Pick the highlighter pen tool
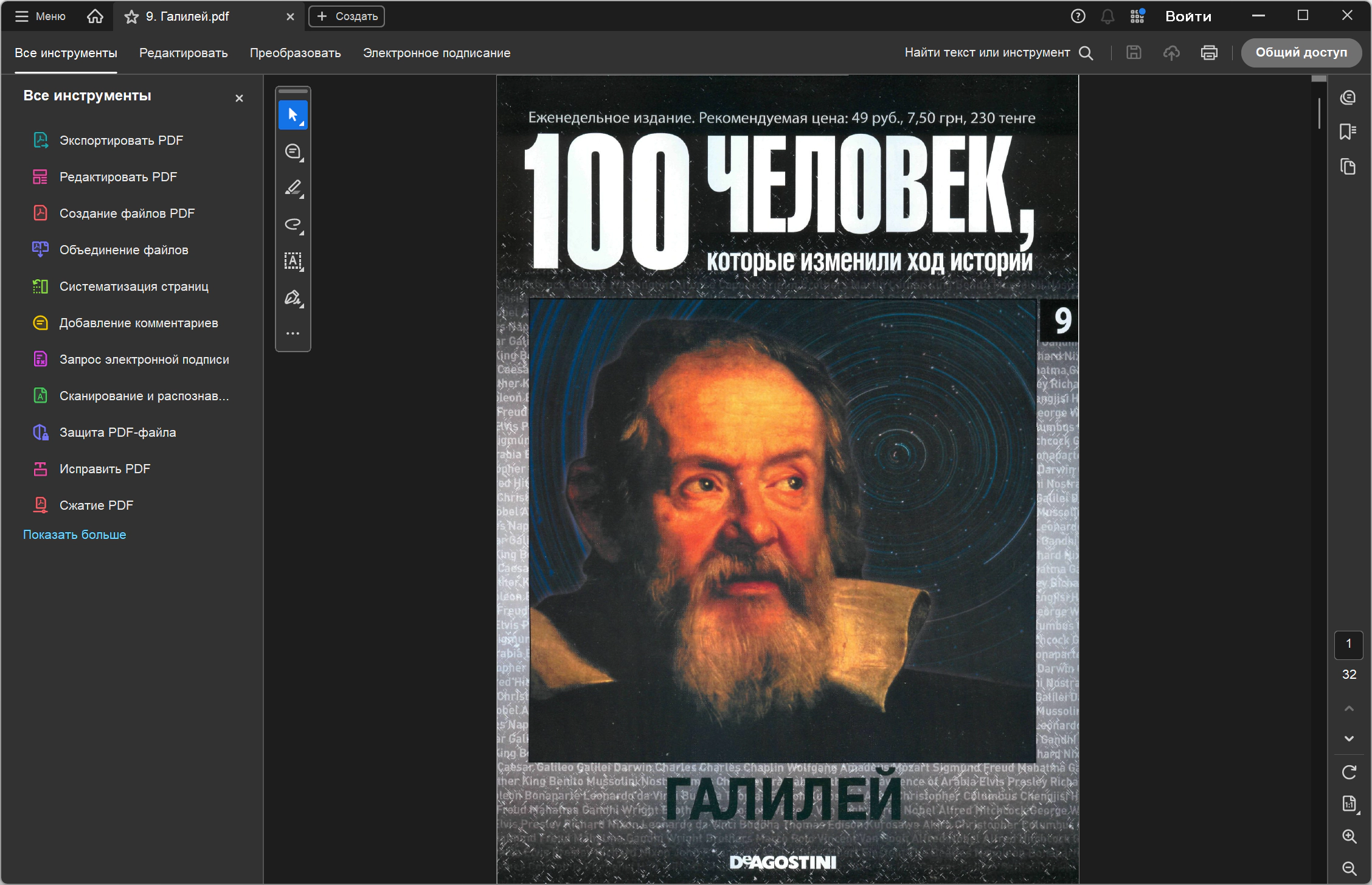This screenshot has height=885, width=1372. pyautogui.click(x=293, y=188)
